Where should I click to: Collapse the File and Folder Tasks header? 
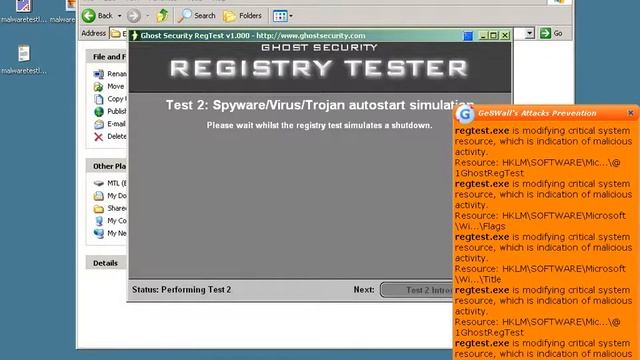(107, 57)
